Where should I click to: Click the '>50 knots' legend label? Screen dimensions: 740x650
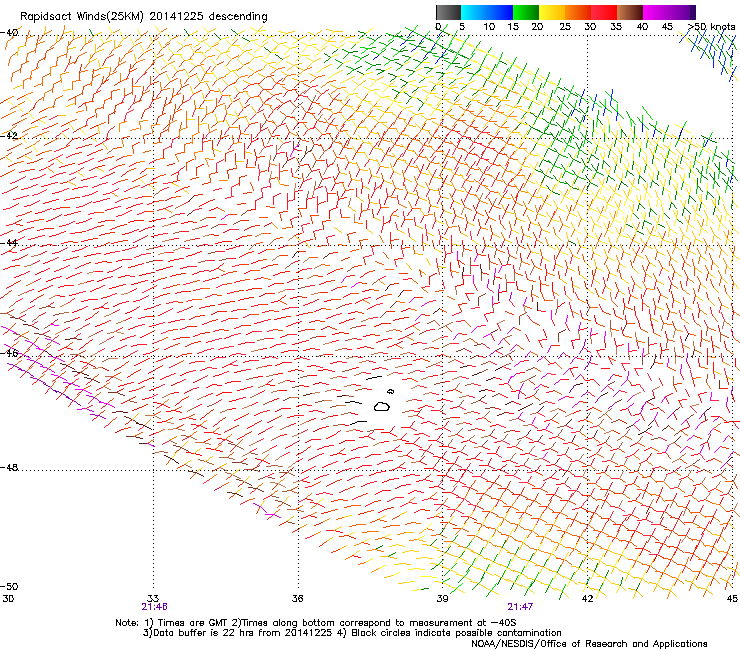tap(711, 26)
